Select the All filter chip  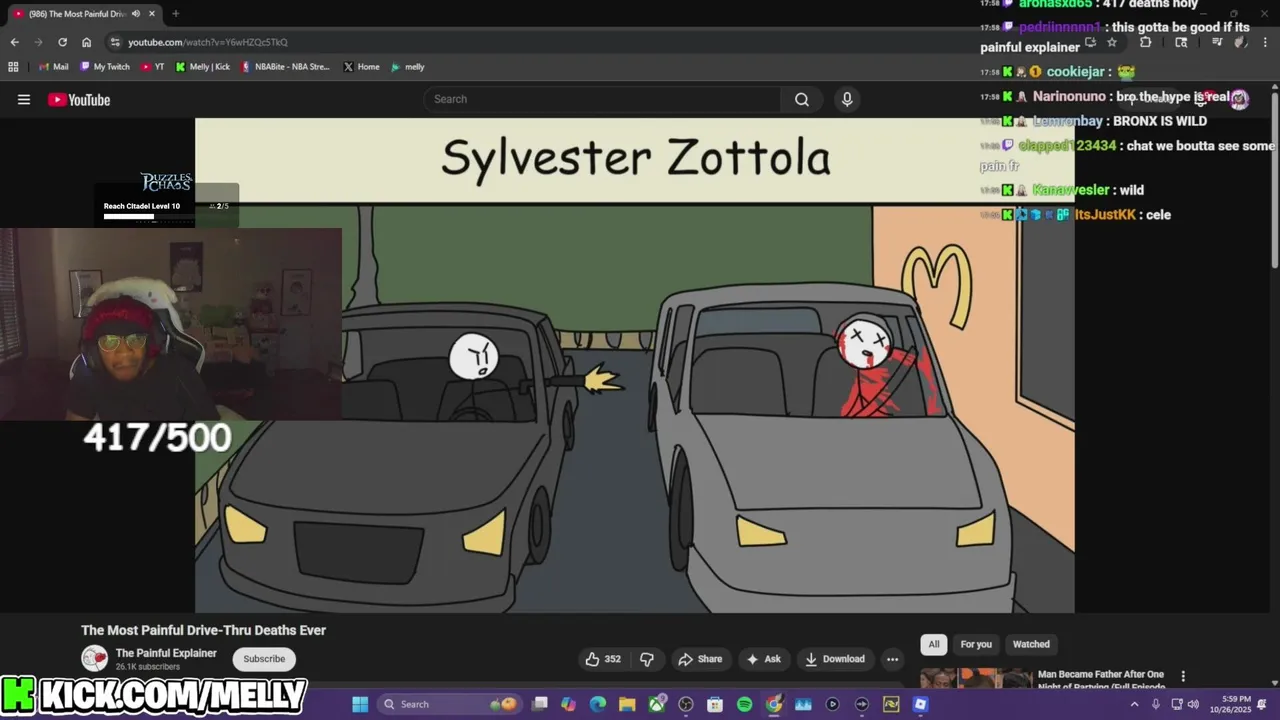click(x=934, y=644)
